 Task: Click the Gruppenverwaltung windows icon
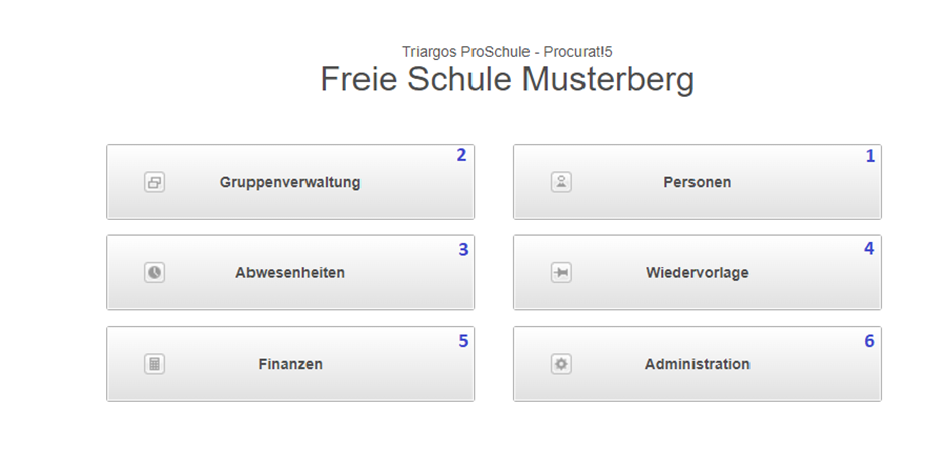click(154, 182)
